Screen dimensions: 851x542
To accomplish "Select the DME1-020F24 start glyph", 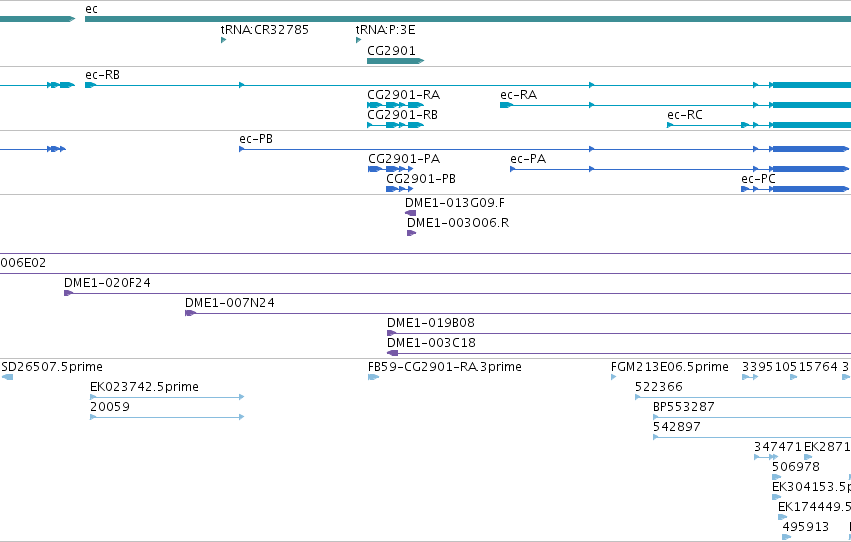I will coord(68,293).
